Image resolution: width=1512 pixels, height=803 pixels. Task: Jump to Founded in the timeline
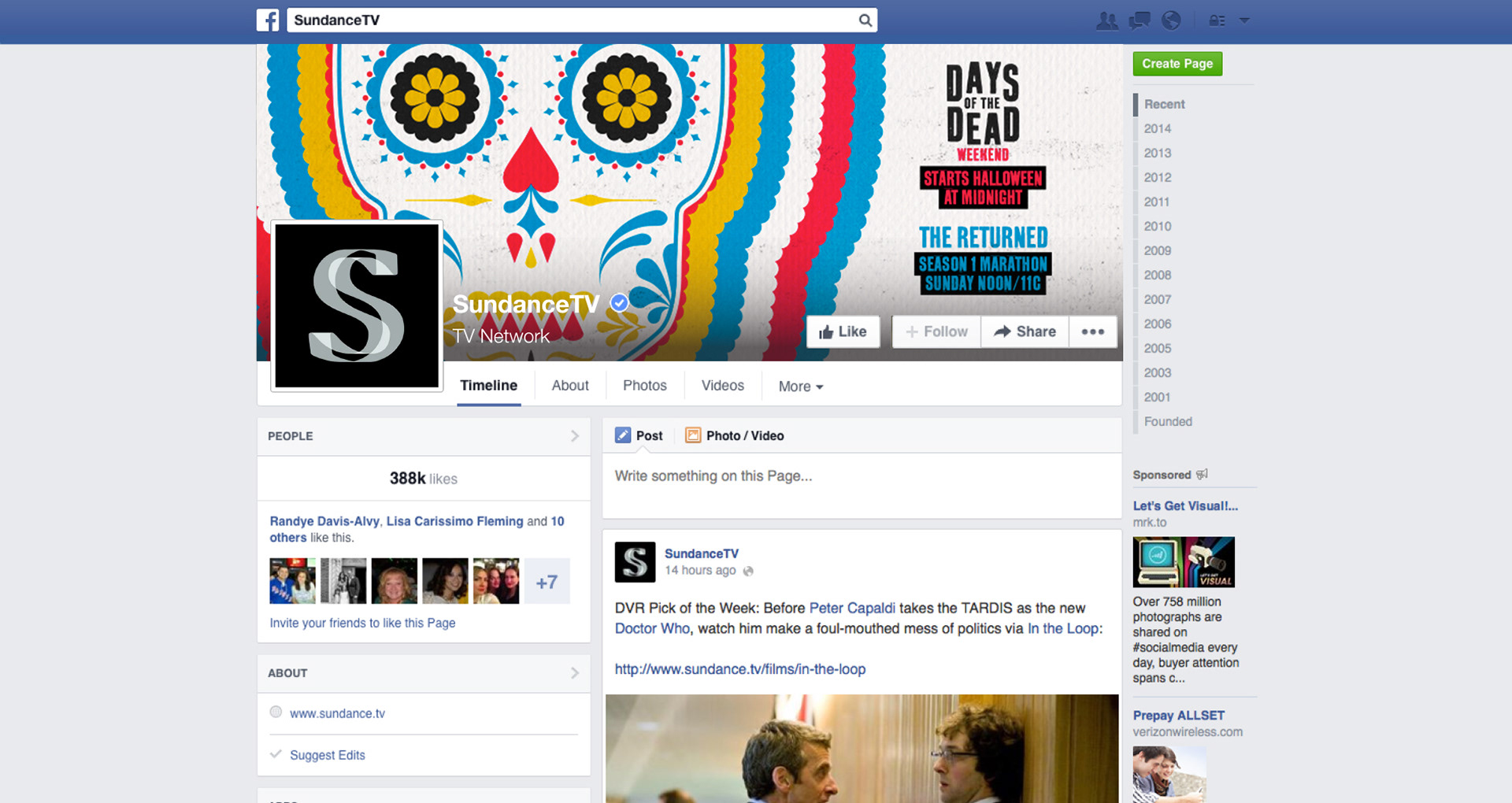click(1168, 421)
